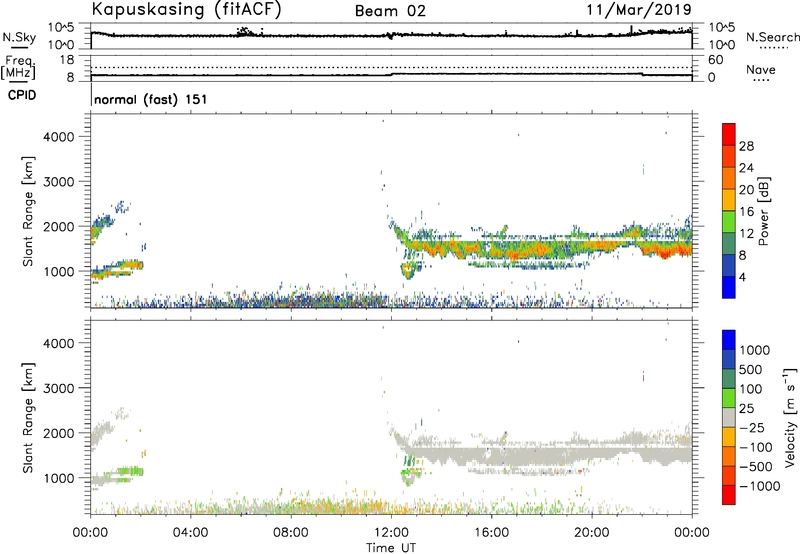800x554 pixels.
Task: Click the 'Power [dB]' colorbar label
Action: (764, 211)
